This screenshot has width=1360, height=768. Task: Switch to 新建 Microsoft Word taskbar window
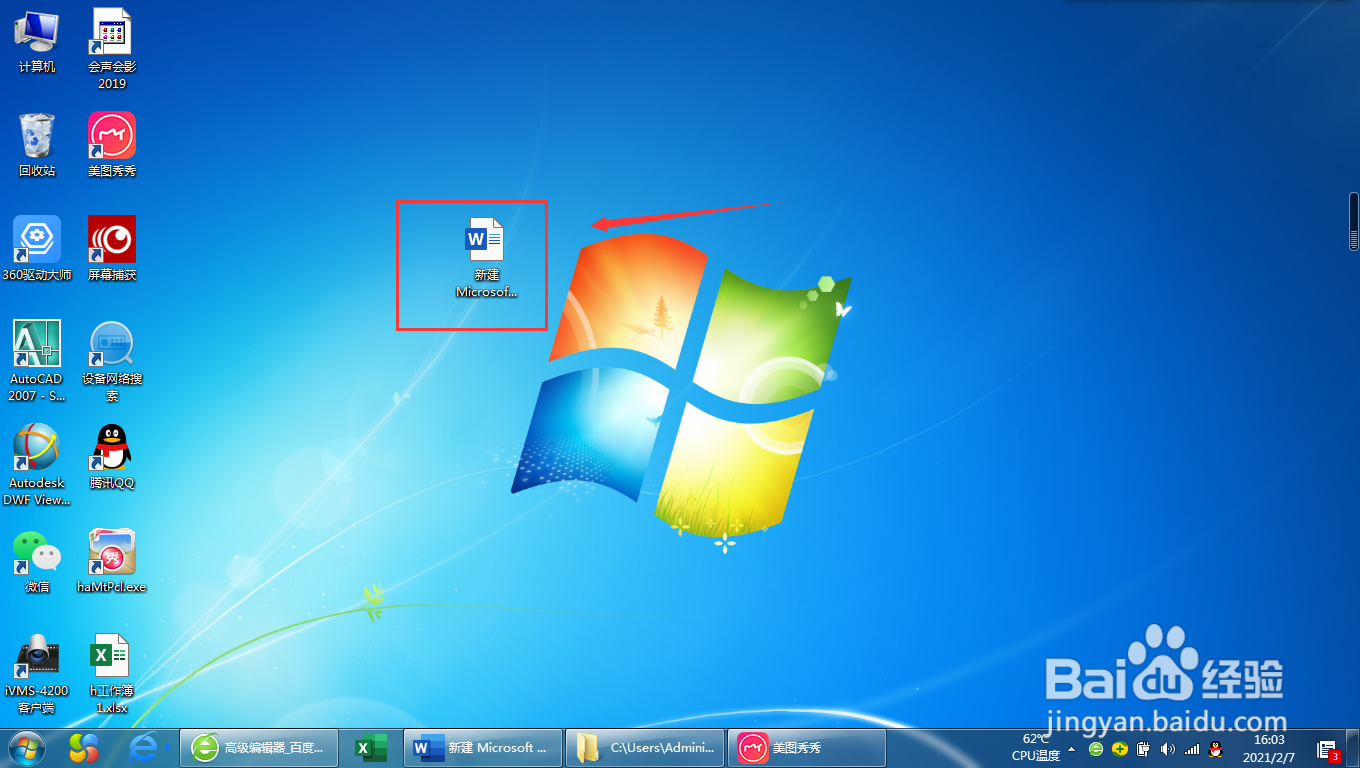tap(483, 748)
